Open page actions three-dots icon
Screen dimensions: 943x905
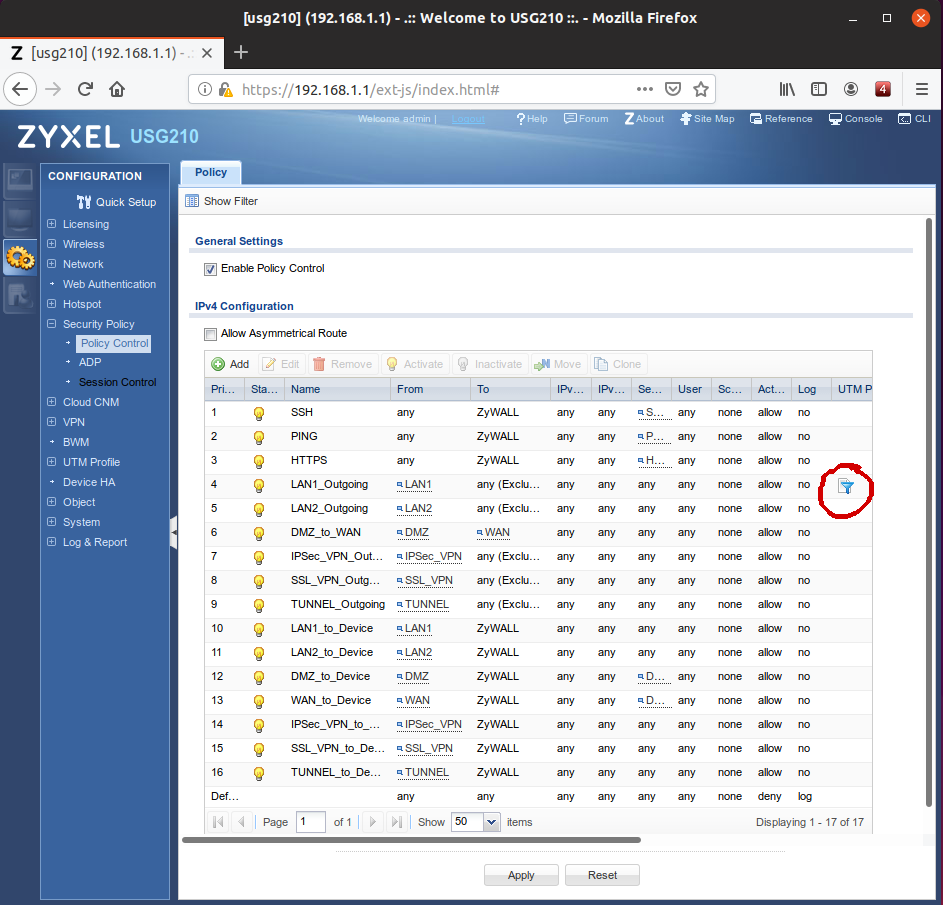tap(645, 89)
